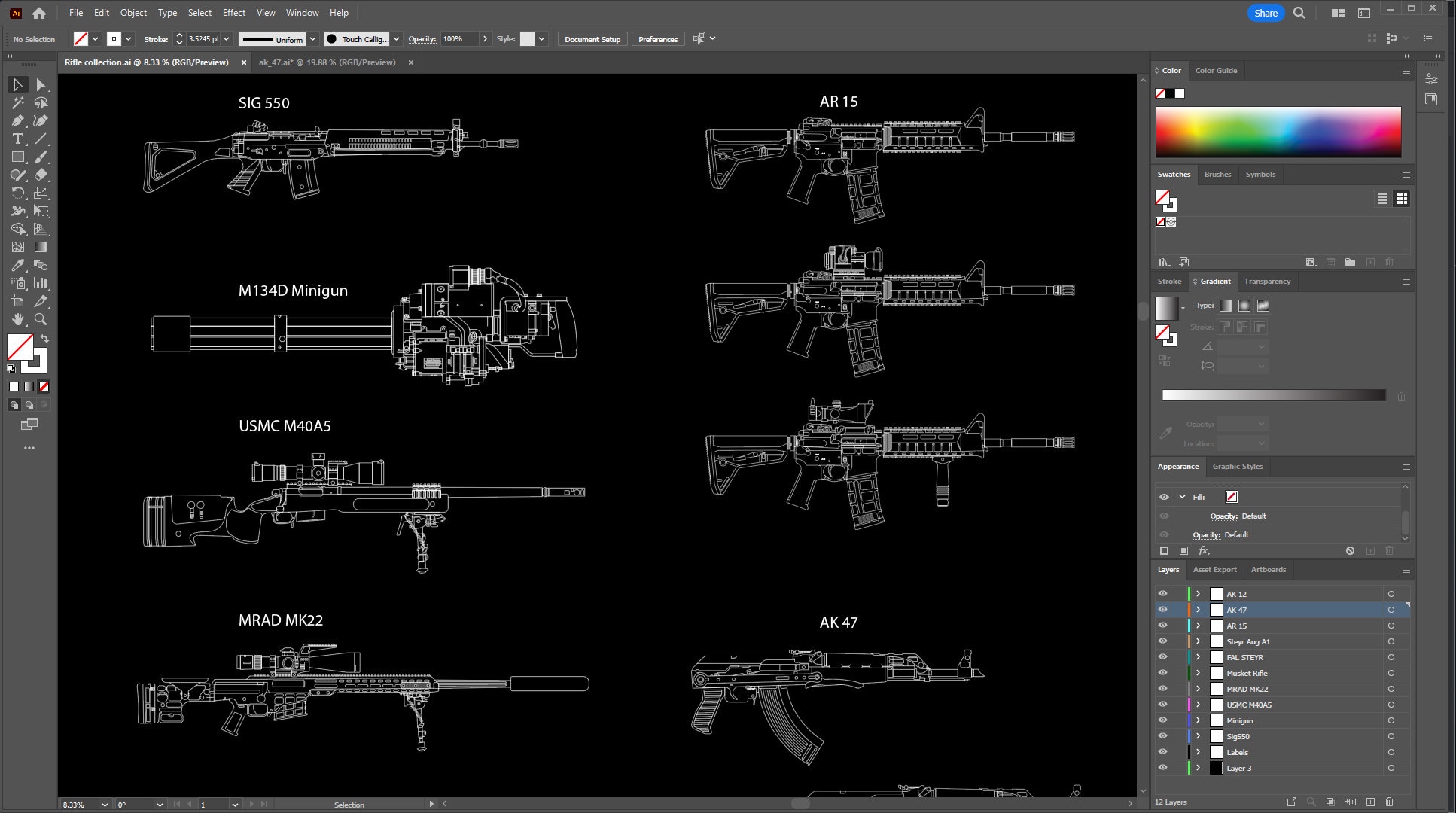Viewport: 1456px width, 813px height.
Task: Select the Rectangle tool
Action: [18, 157]
